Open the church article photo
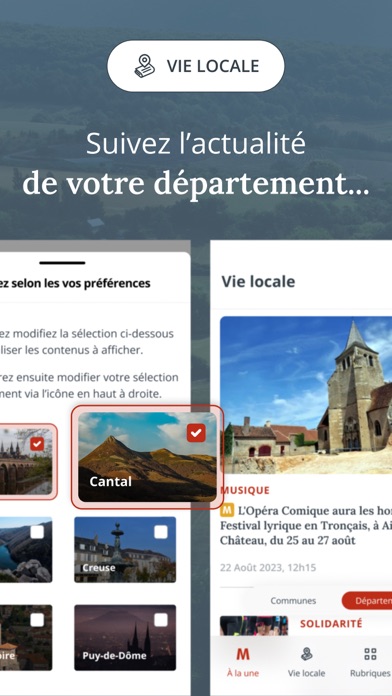Image resolution: width=392 pixels, height=696 pixels. (306, 395)
